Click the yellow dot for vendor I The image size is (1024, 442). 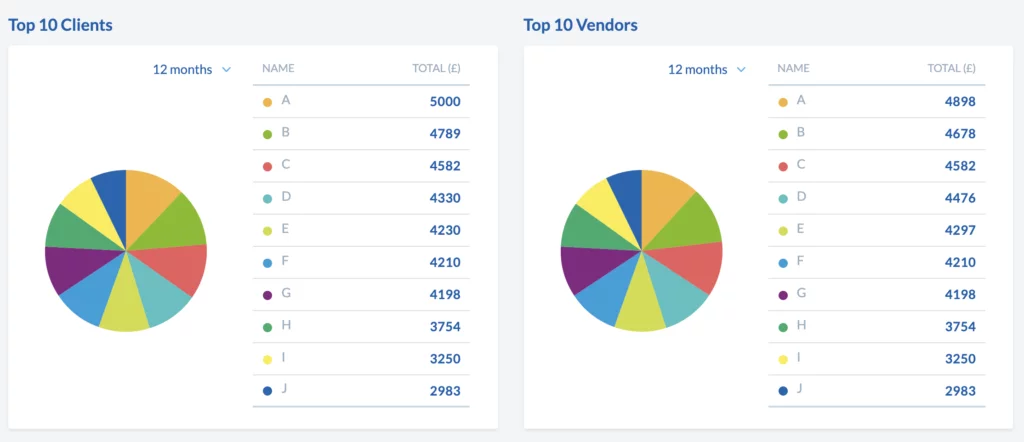tap(782, 359)
